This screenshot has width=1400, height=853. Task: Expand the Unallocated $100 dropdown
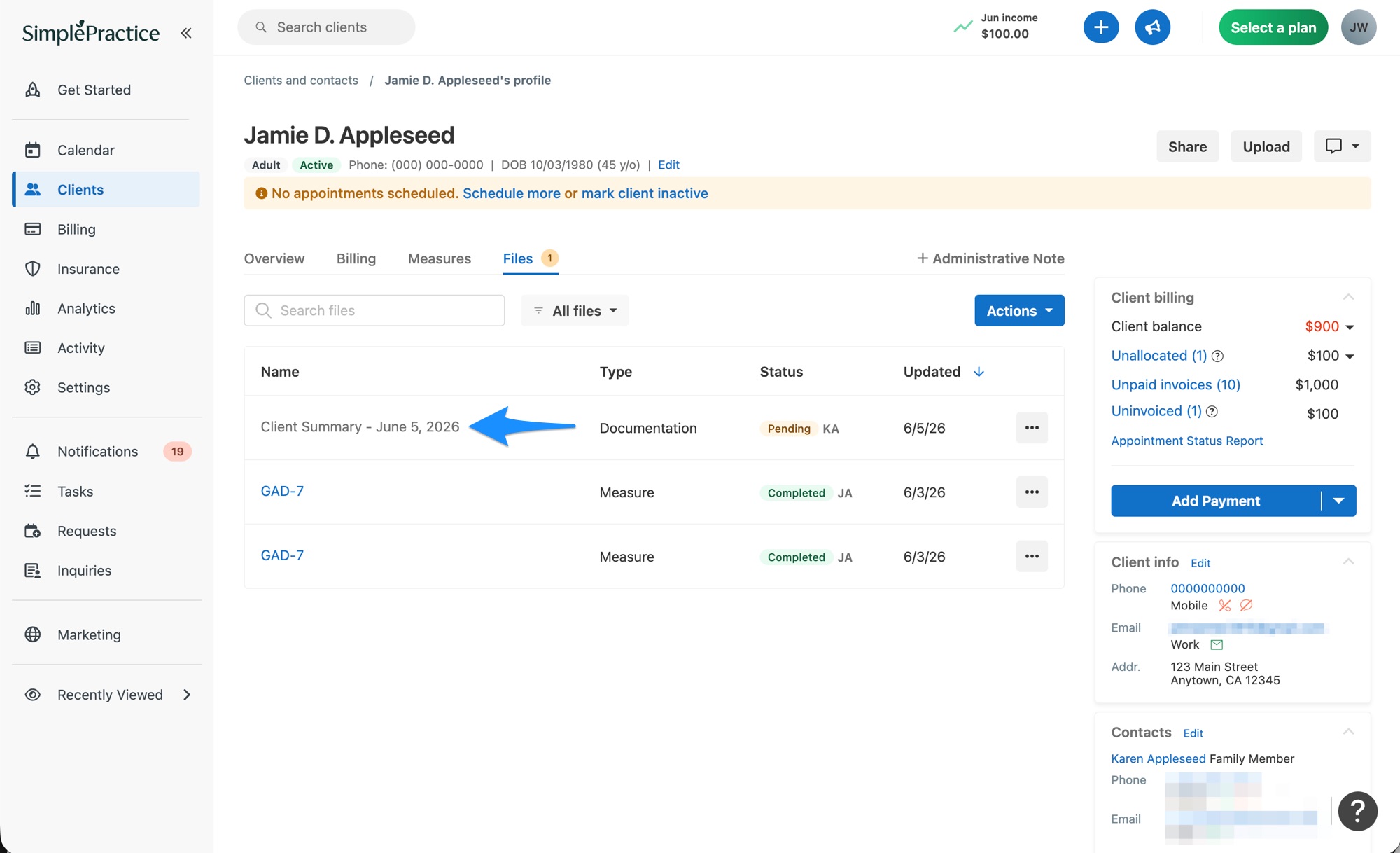click(x=1350, y=356)
